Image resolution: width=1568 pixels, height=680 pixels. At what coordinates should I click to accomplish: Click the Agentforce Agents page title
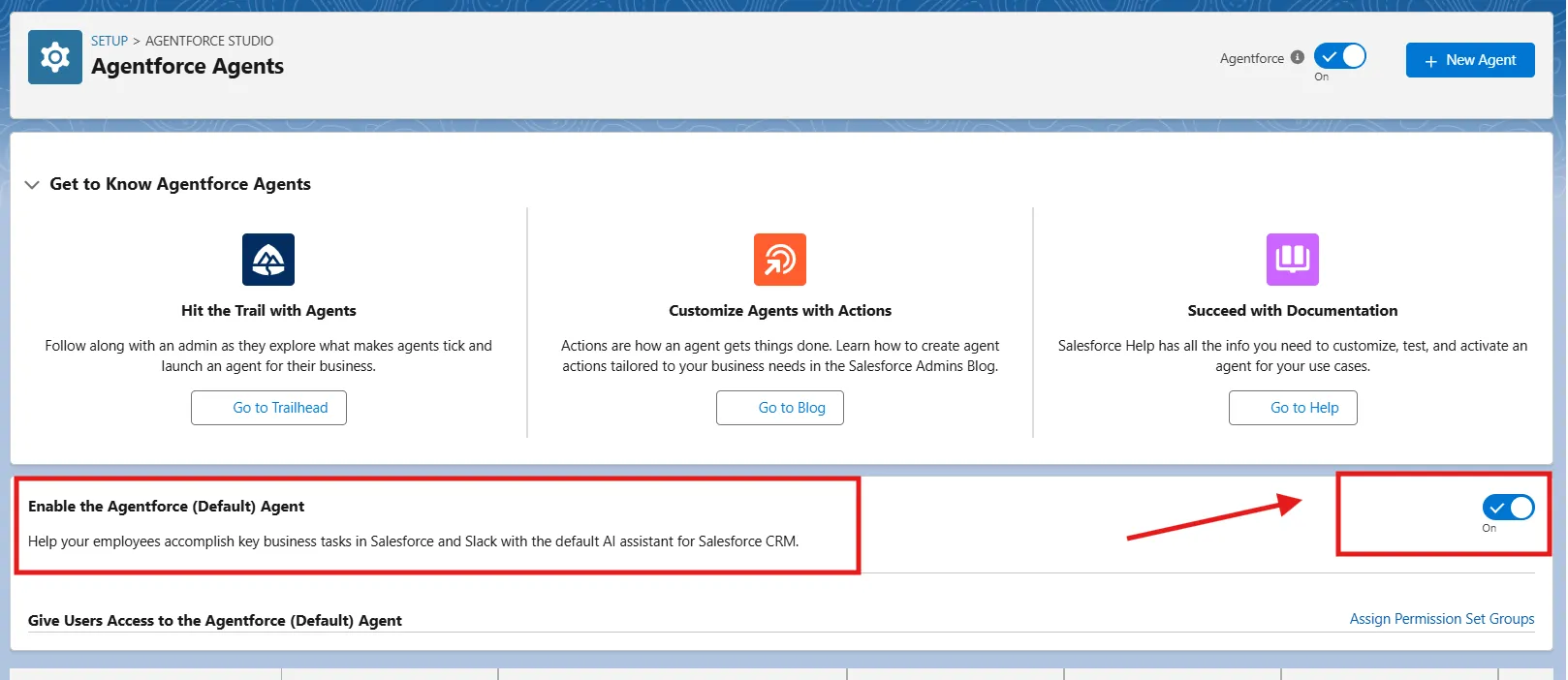pos(187,67)
